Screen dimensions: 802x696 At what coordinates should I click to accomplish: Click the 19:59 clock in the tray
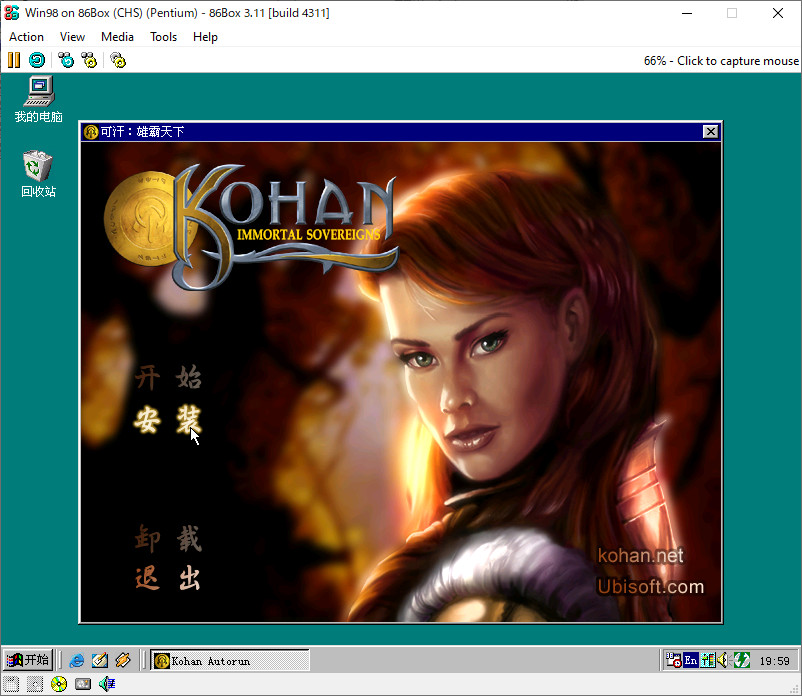[774, 661]
